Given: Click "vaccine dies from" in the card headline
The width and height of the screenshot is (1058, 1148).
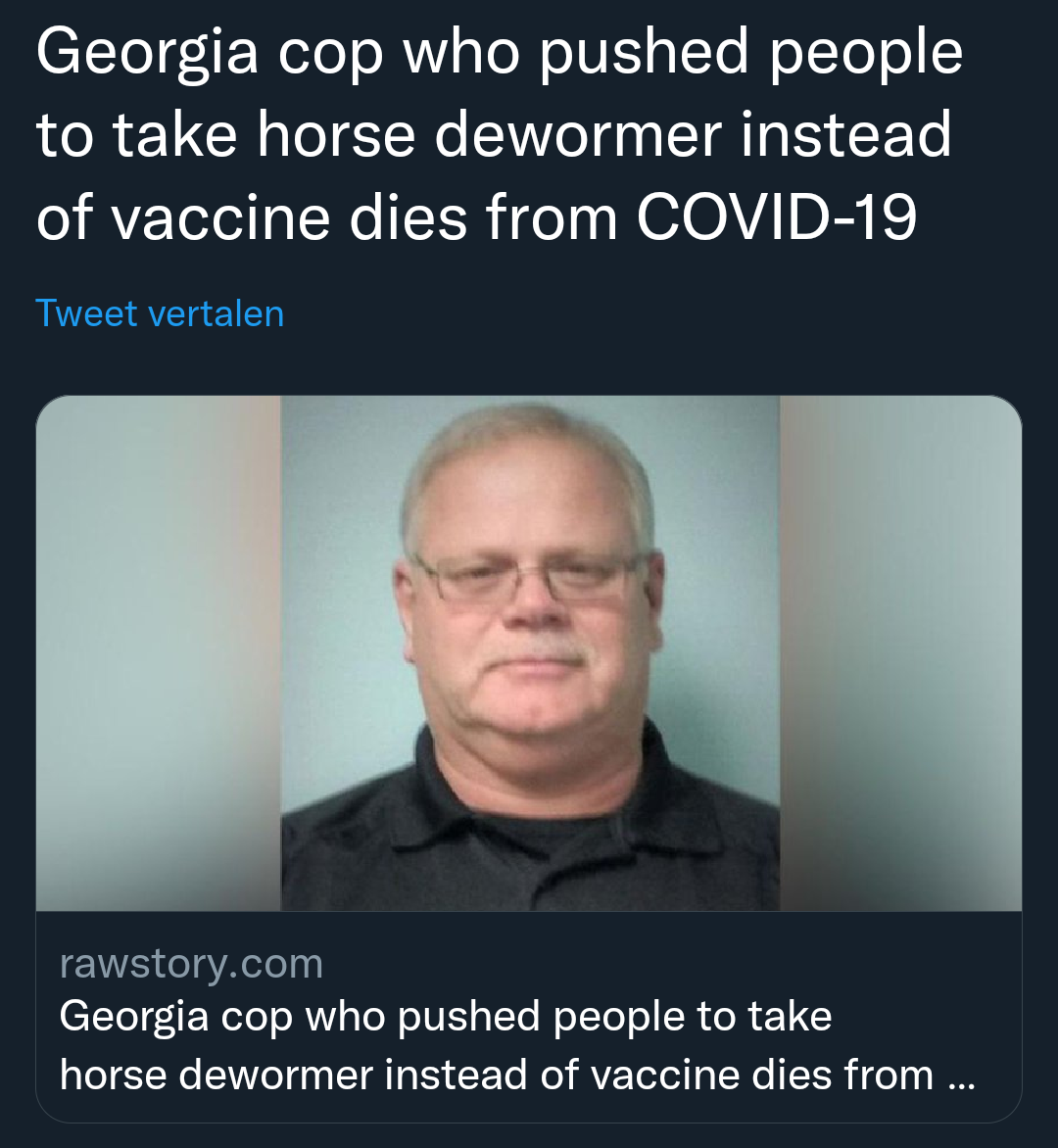Looking at the screenshot, I should (762, 1075).
